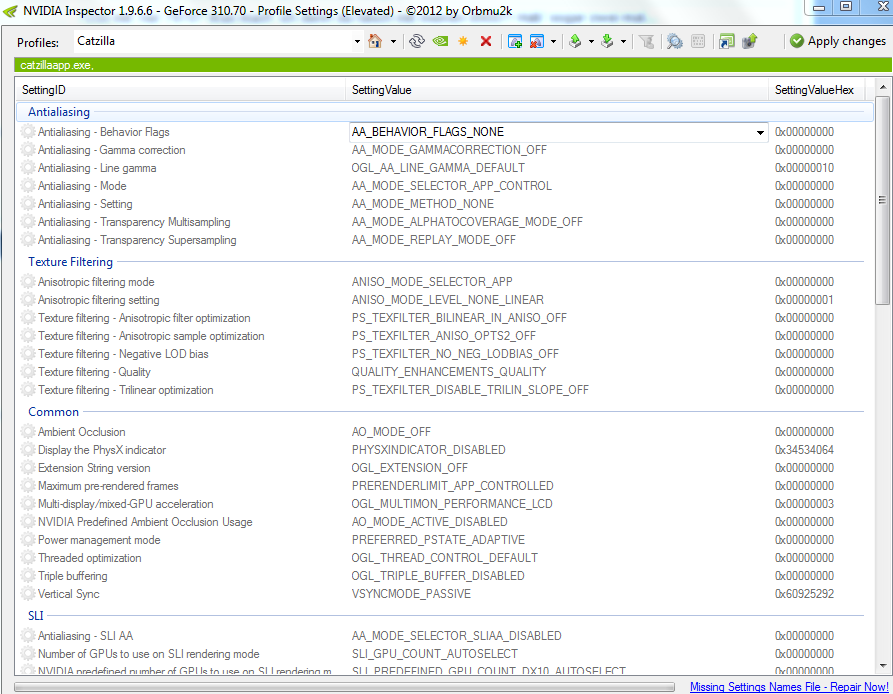
Task: Click the magnifier scan profiles icon
Action: pyautogui.click(x=675, y=41)
